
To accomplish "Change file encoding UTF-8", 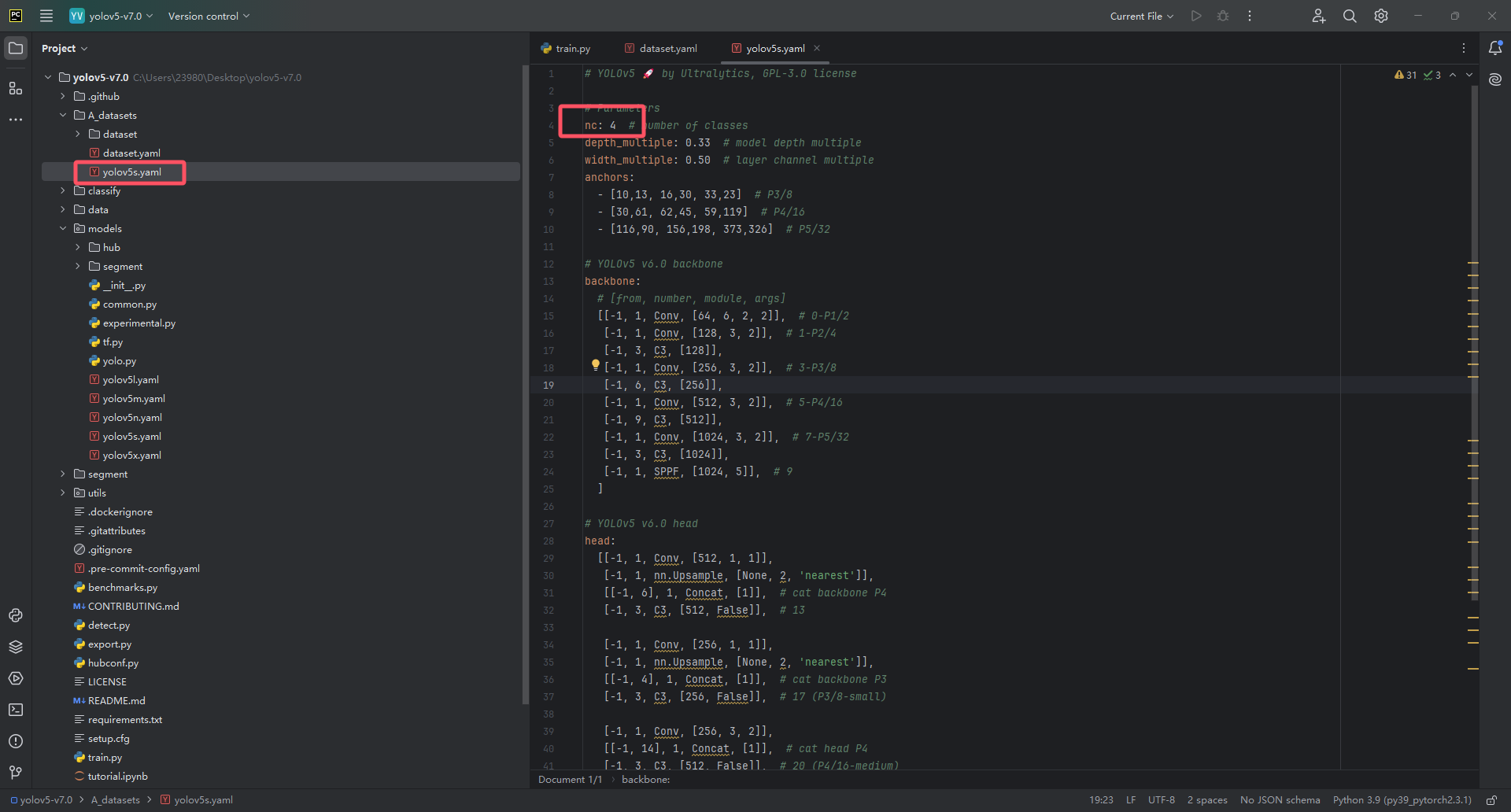I will pyautogui.click(x=1161, y=800).
